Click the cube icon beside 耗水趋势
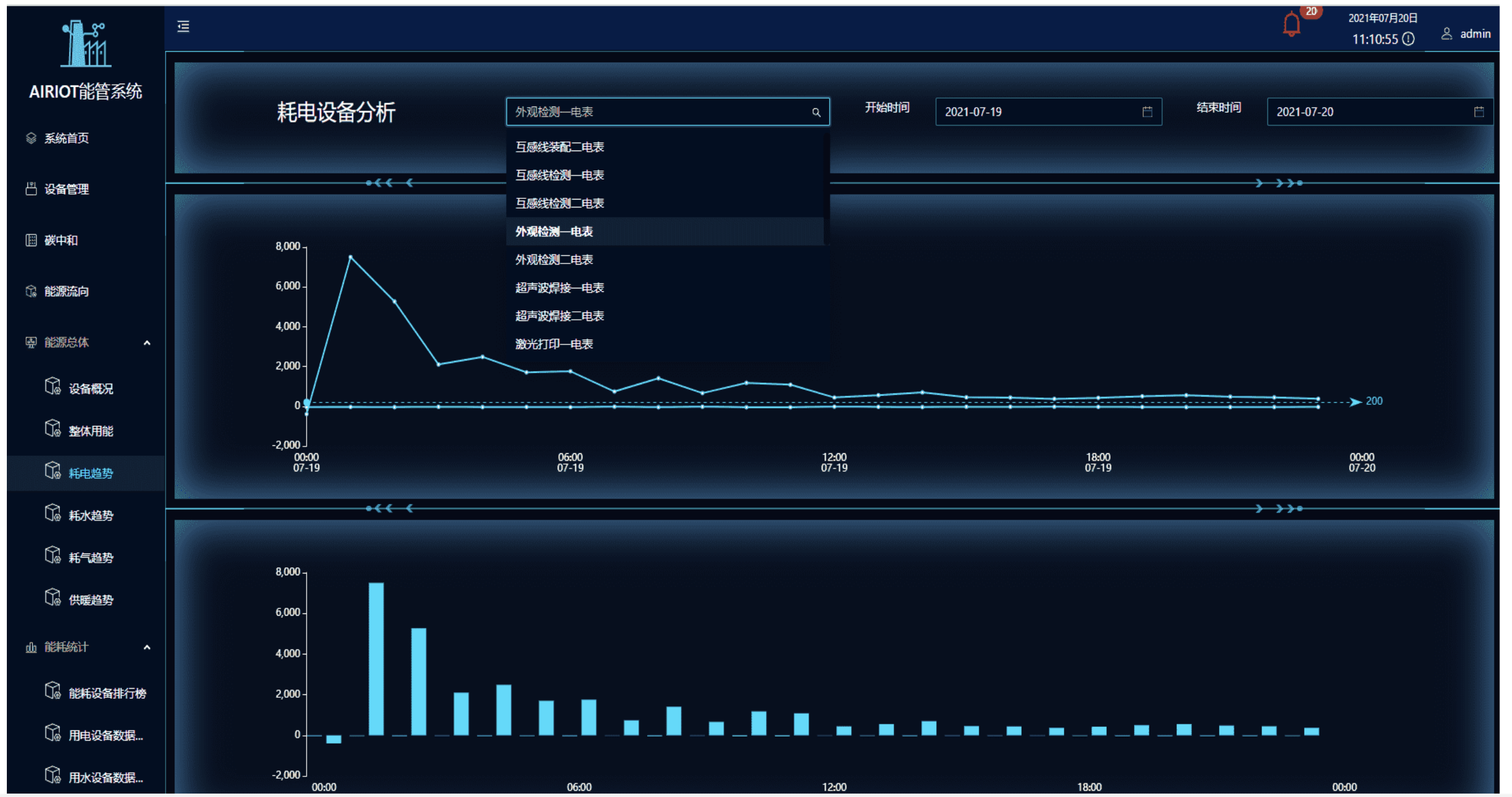The image size is (1512, 797). click(x=53, y=513)
